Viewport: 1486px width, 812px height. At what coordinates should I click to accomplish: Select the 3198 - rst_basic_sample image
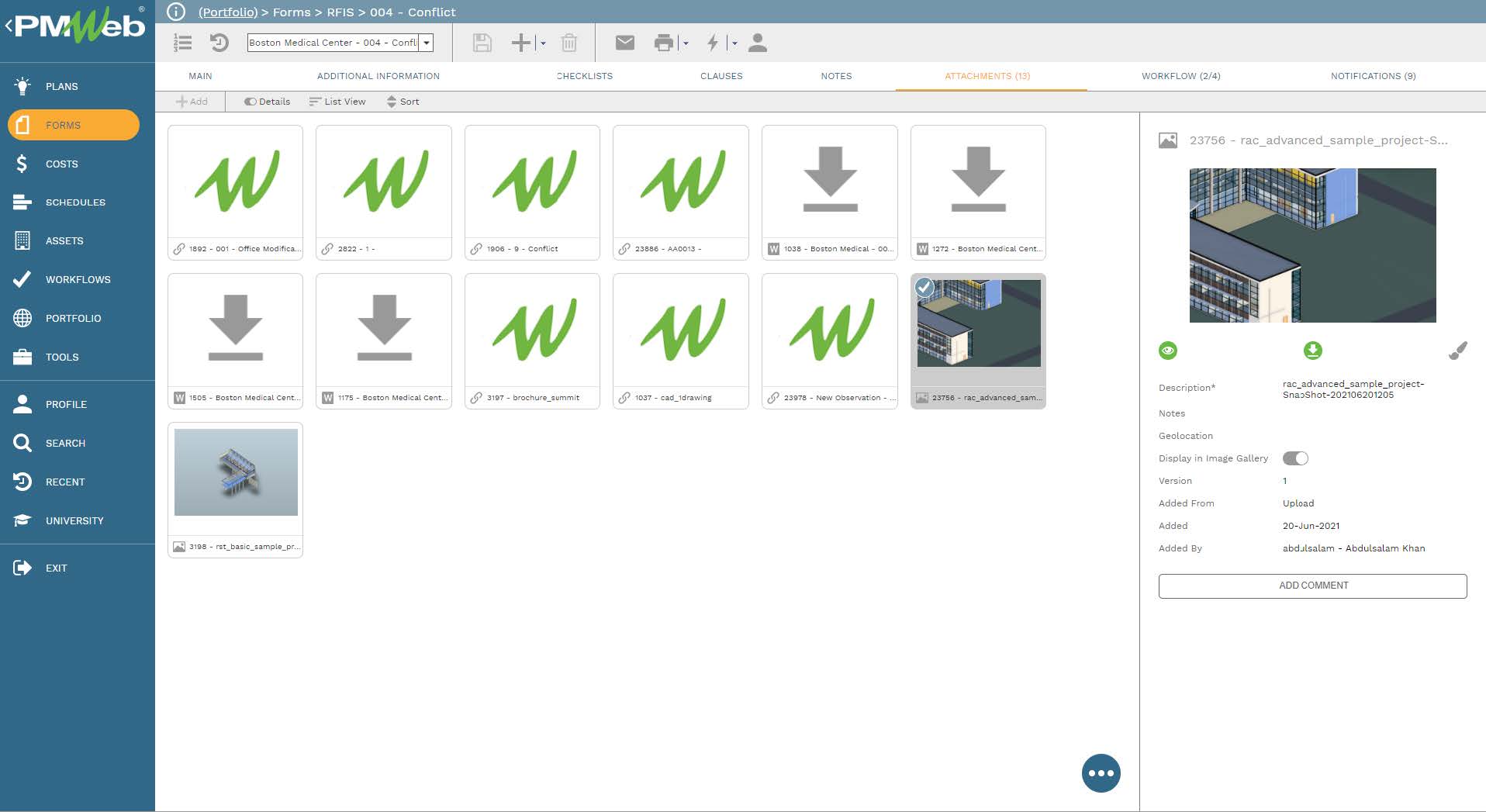235,490
